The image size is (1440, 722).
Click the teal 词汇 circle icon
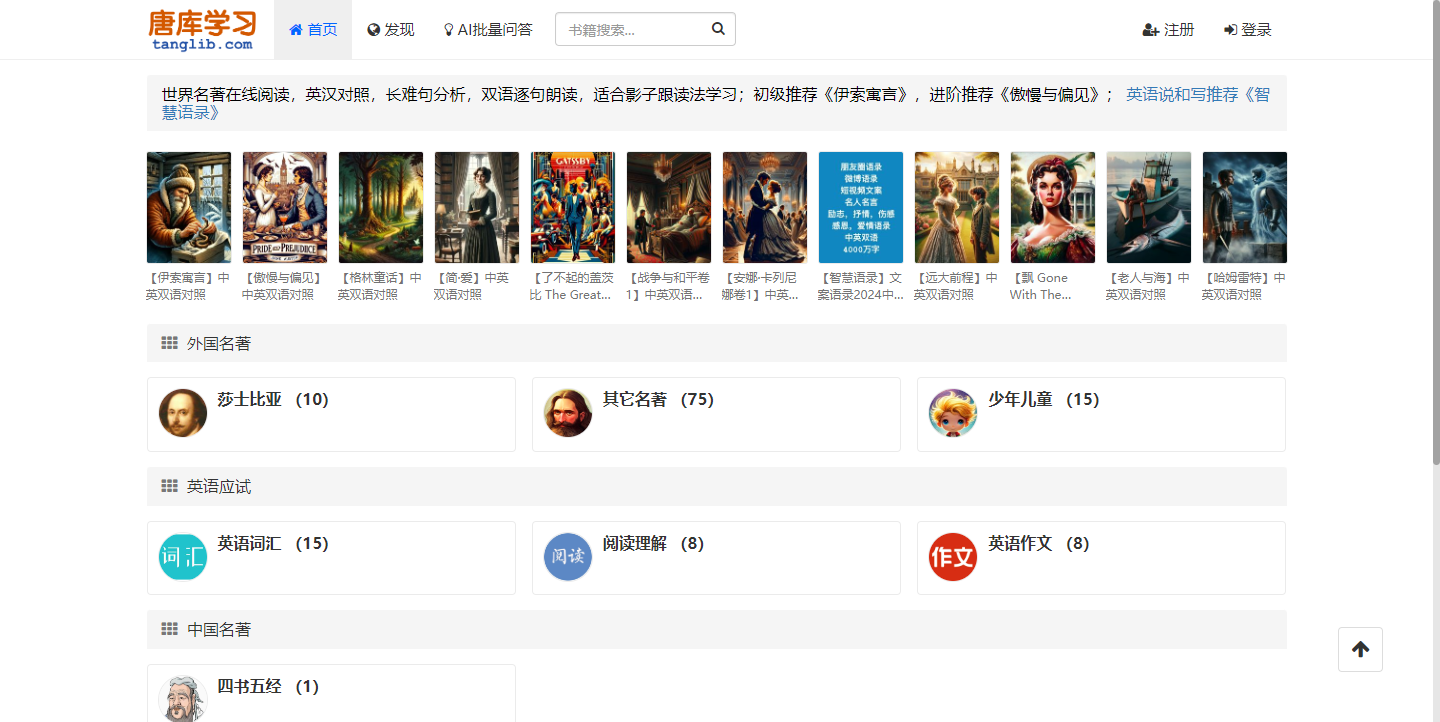click(x=183, y=556)
